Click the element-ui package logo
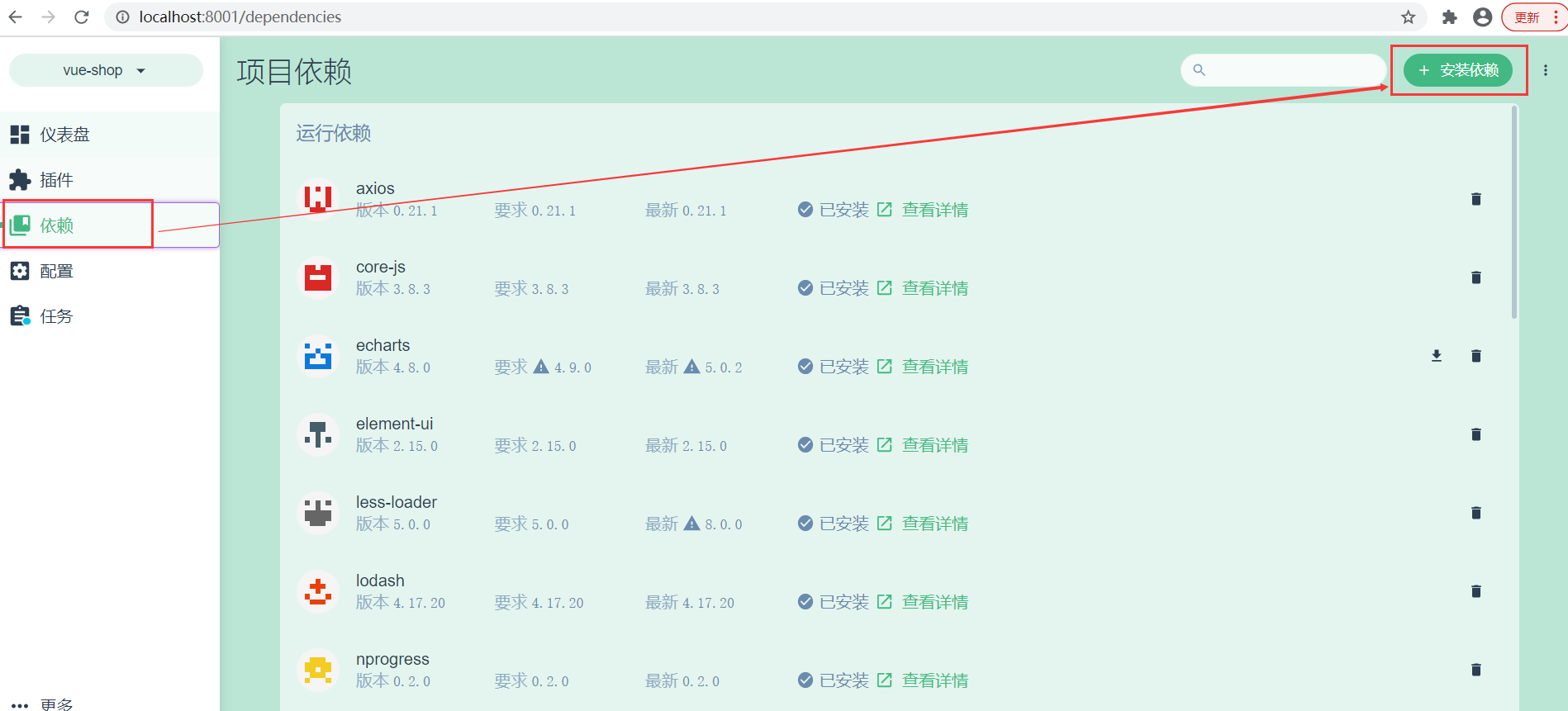The width and height of the screenshot is (1568, 711). click(318, 434)
